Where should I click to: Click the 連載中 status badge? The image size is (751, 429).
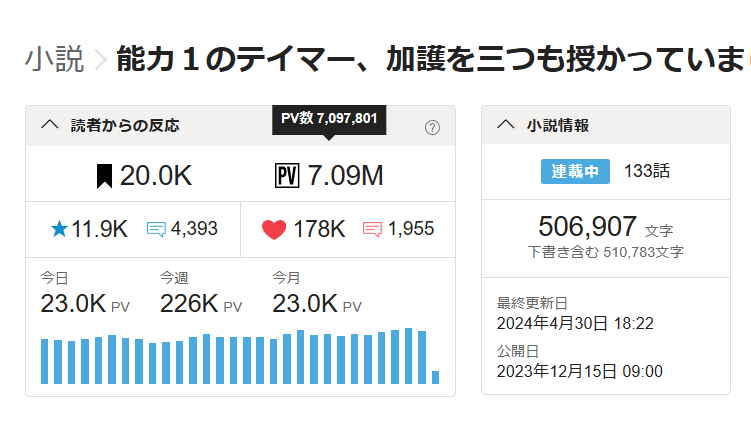[x=575, y=171]
